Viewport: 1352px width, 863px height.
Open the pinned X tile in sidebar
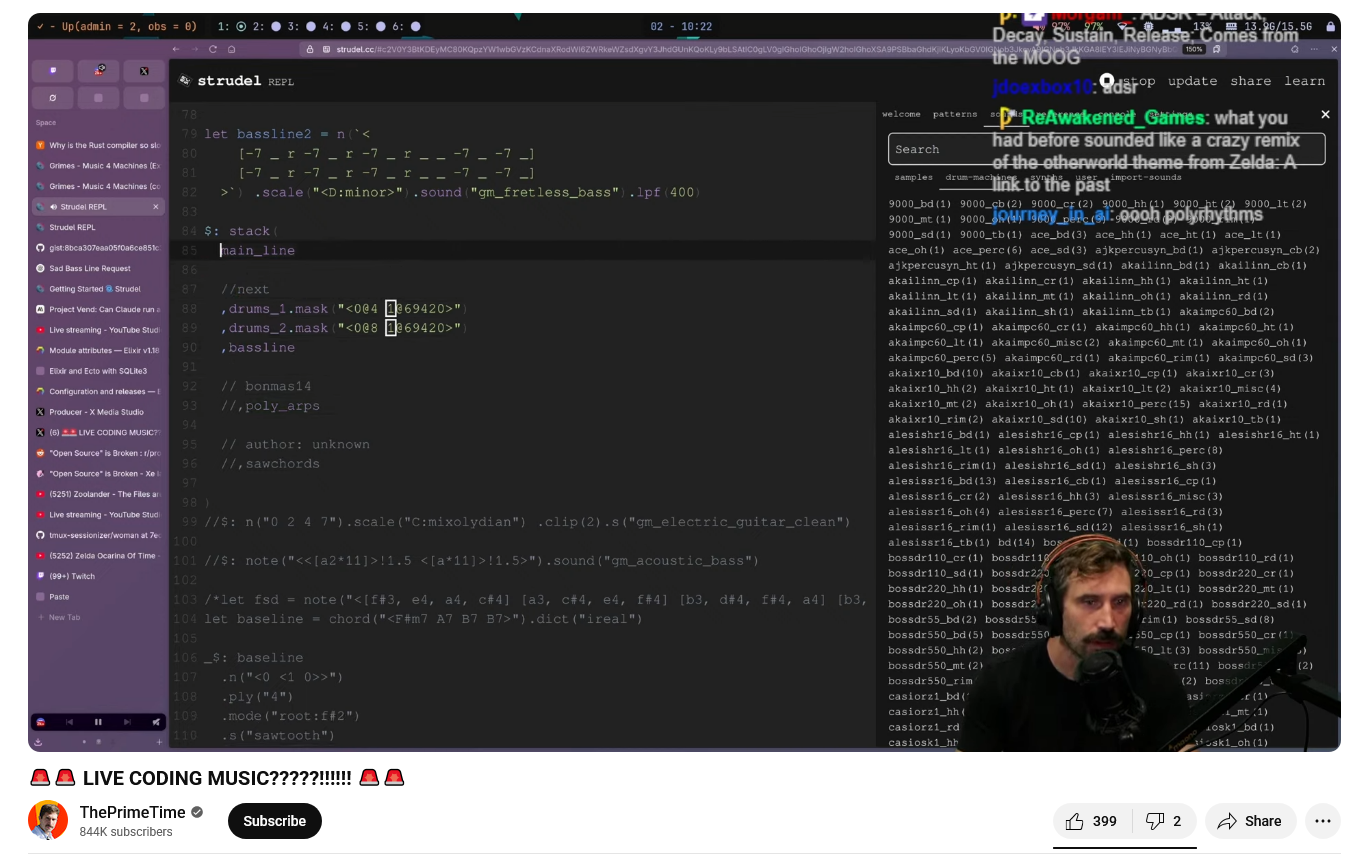144,72
